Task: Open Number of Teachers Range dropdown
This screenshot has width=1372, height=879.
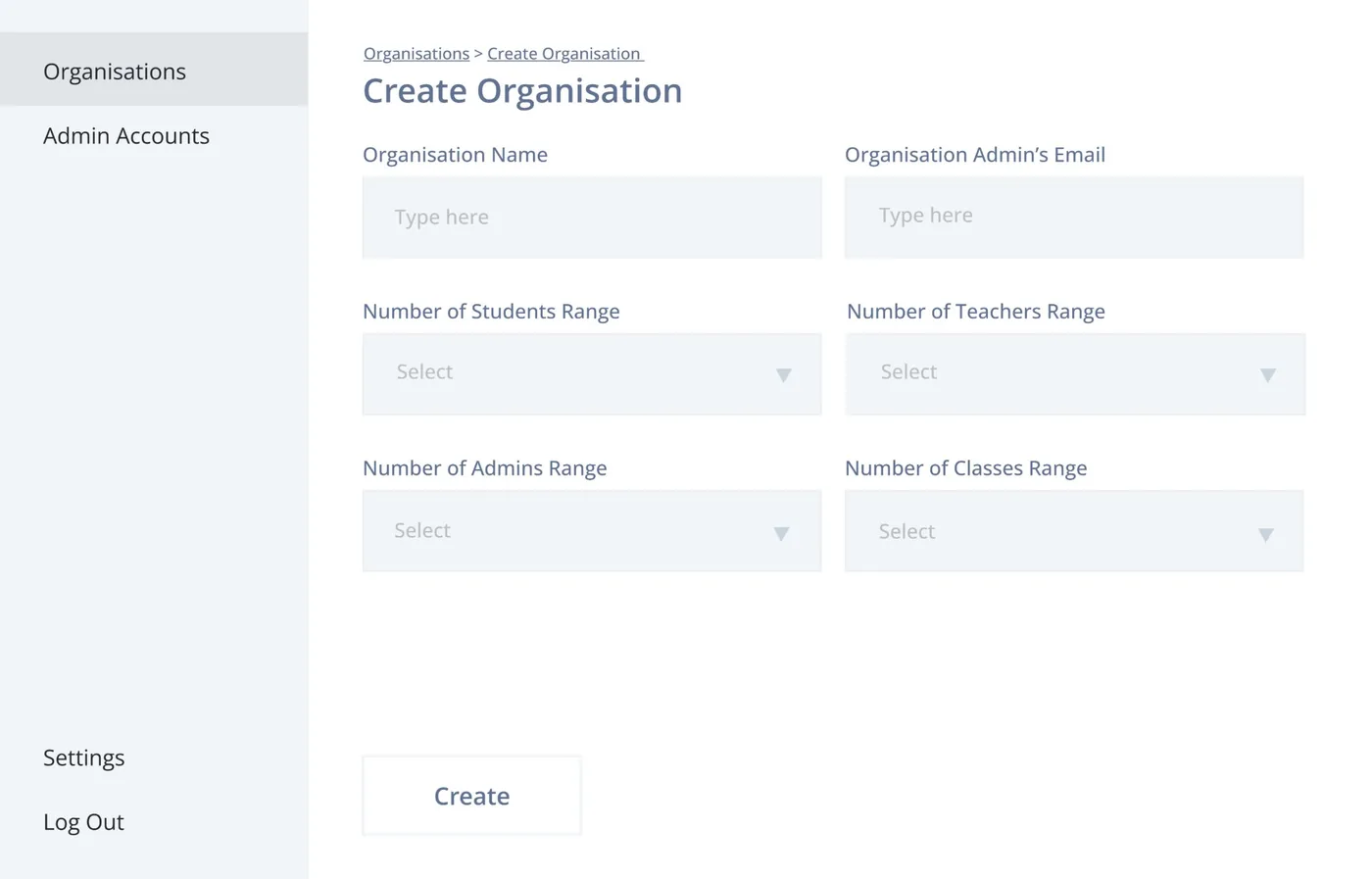Action: click(x=1075, y=374)
